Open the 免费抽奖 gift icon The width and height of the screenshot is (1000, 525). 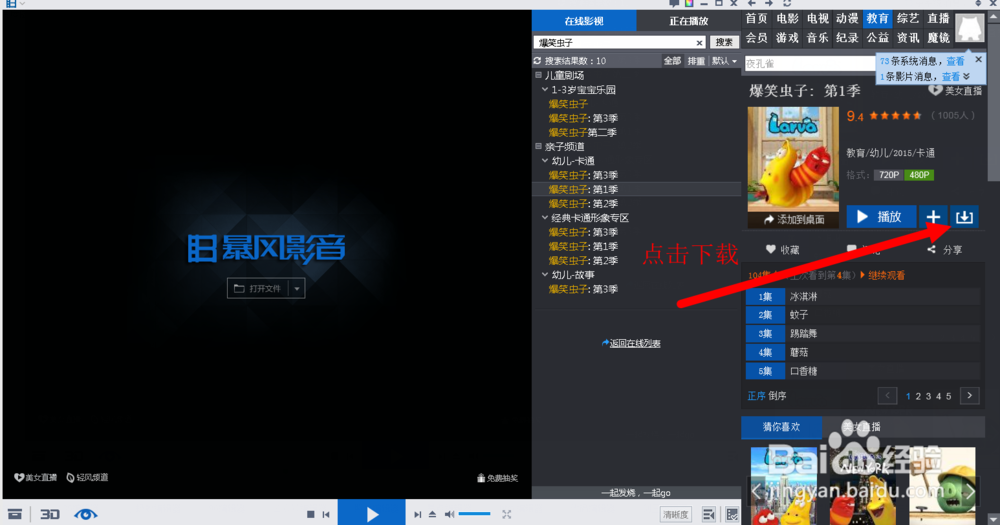coord(497,478)
